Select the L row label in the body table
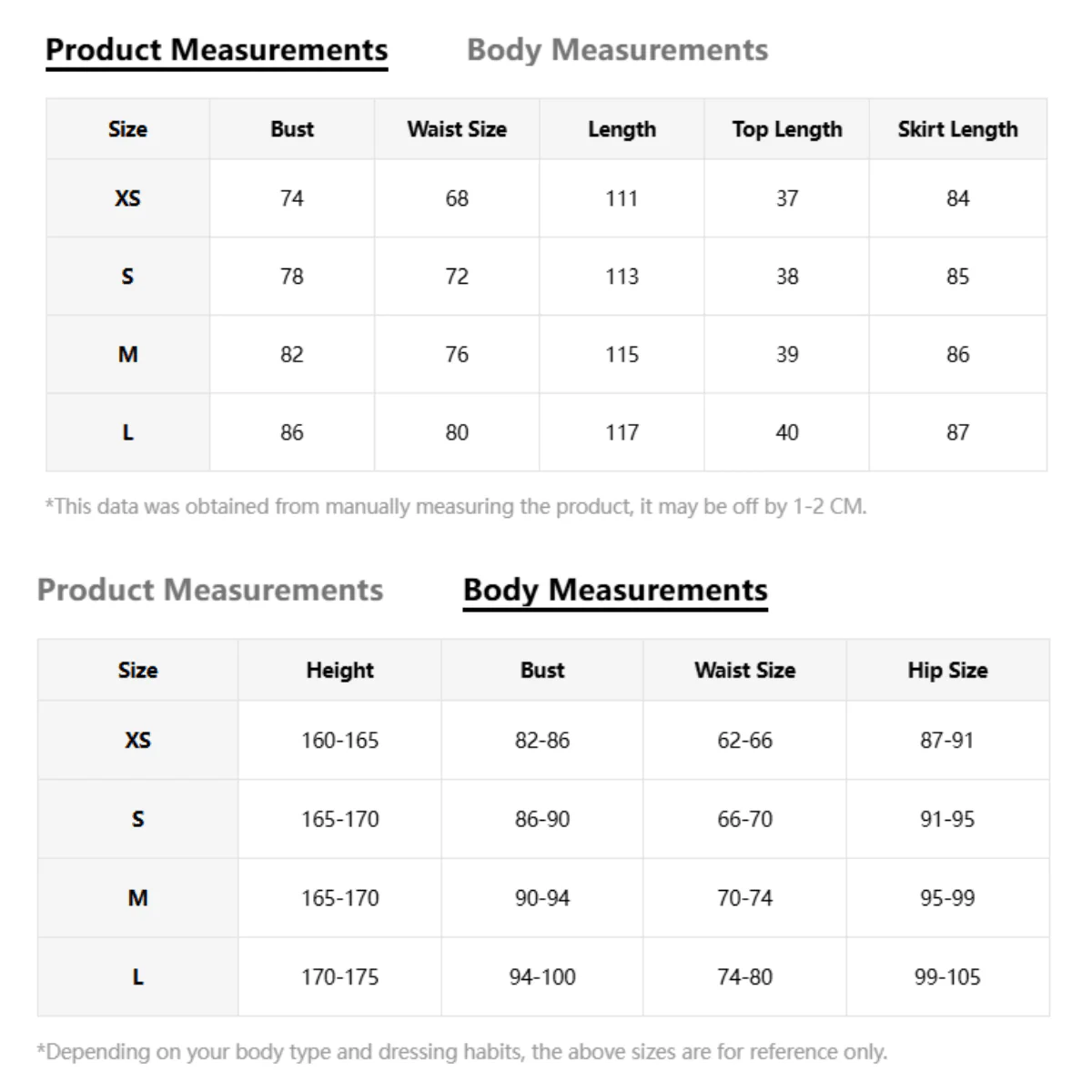Image resolution: width=1092 pixels, height=1092 pixels. [x=137, y=976]
